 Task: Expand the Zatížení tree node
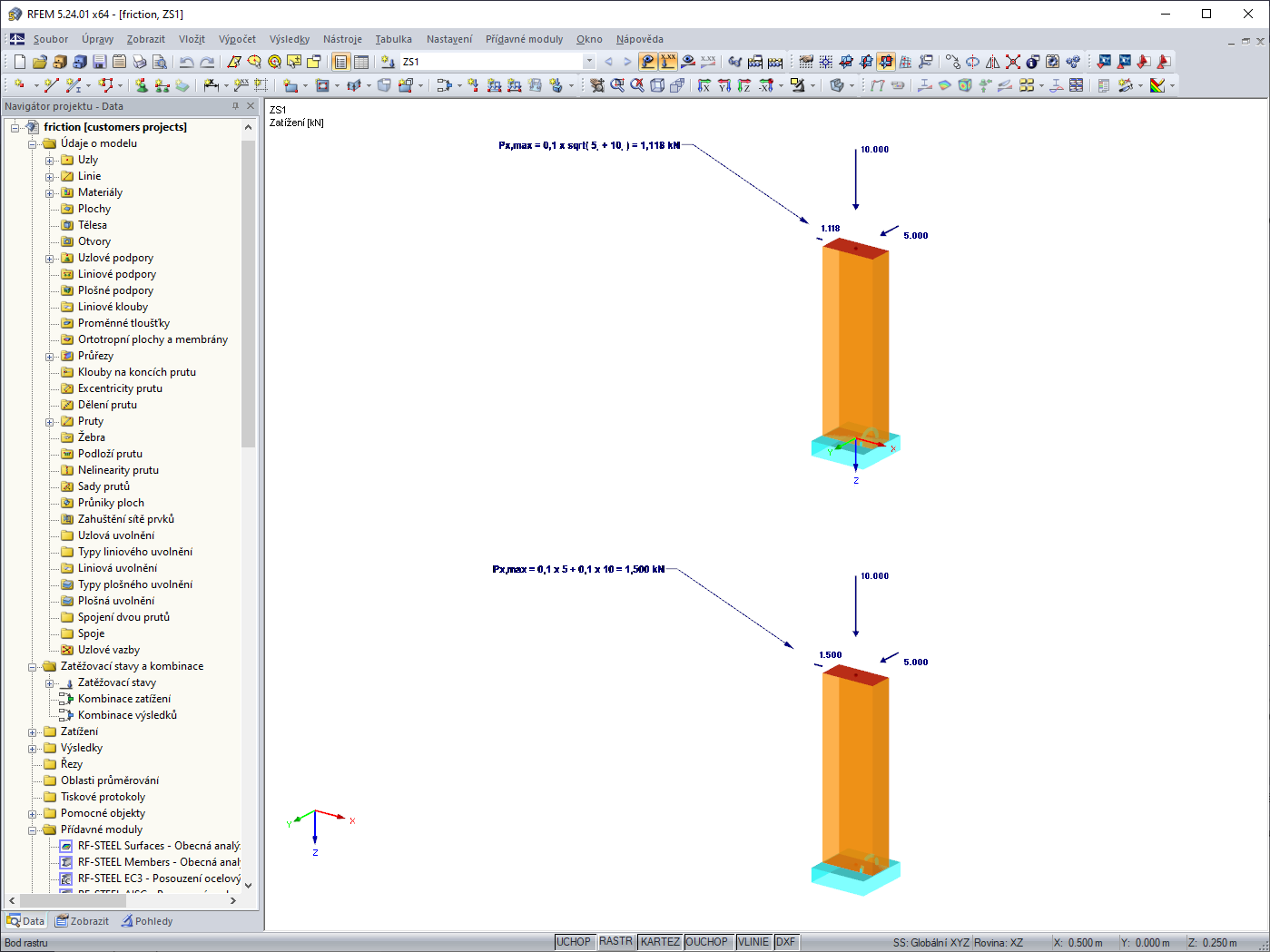[33, 732]
